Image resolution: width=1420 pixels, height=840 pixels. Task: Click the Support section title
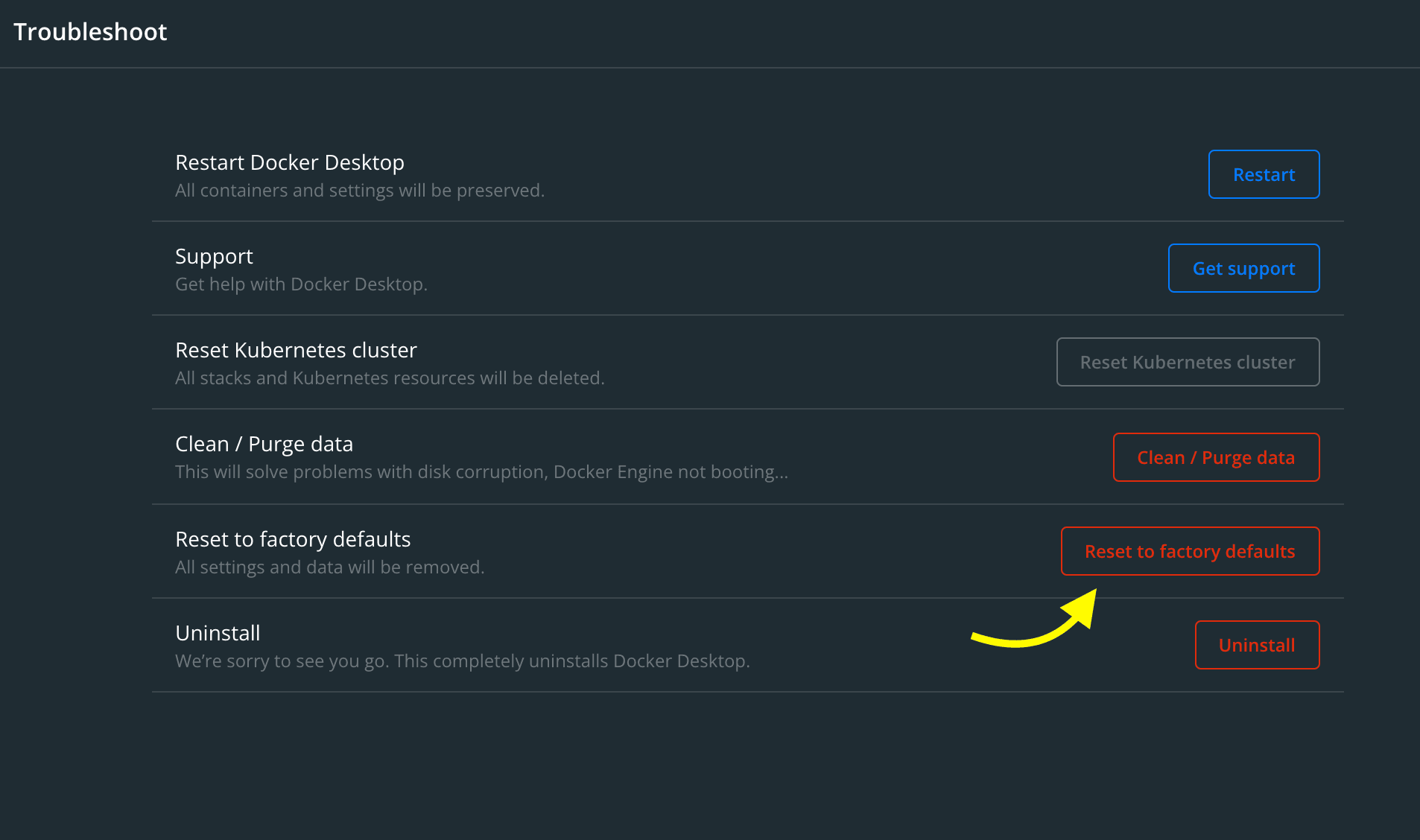214,255
